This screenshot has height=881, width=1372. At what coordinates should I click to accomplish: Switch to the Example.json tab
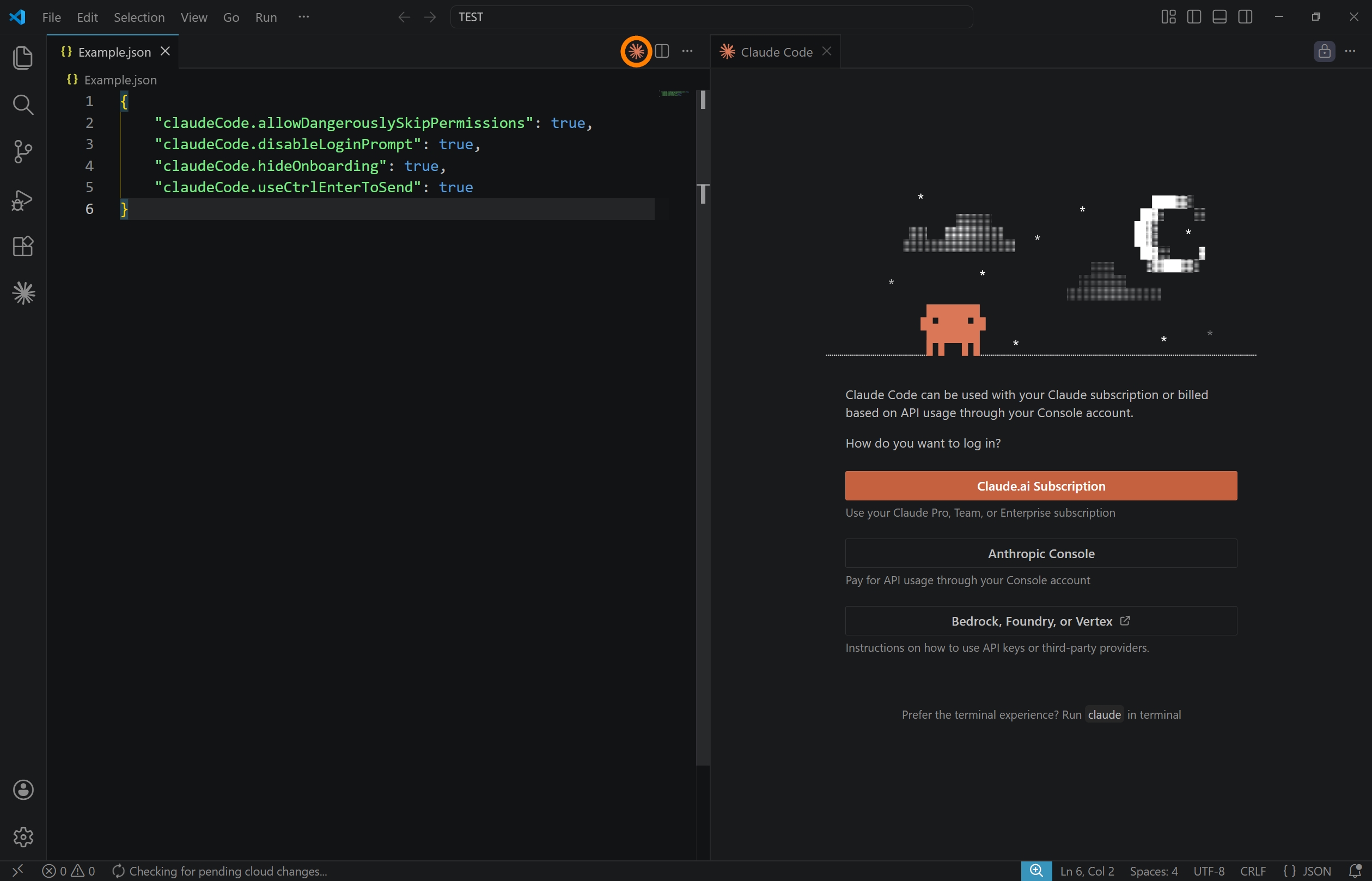(113, 52)
